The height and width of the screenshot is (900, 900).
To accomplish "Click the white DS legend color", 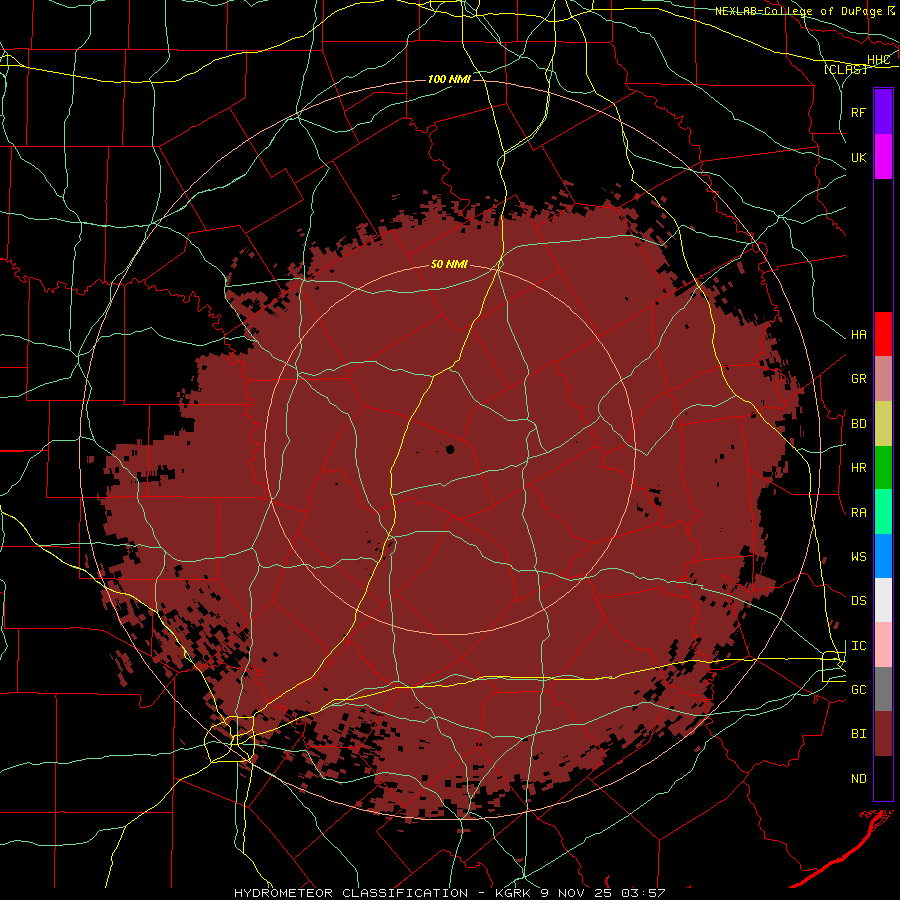I will (883, 600).
